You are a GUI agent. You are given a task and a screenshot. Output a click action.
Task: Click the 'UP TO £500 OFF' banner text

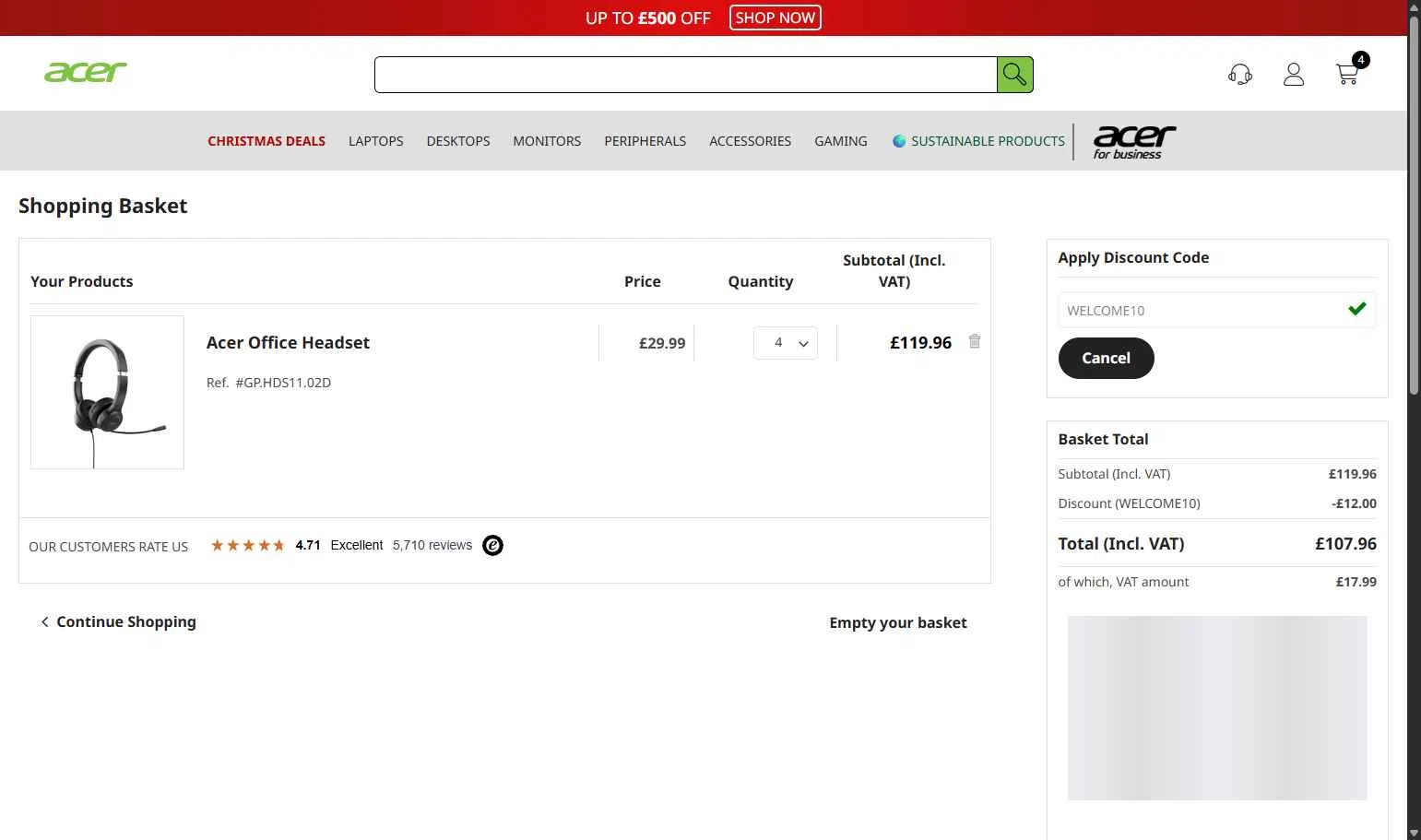point(648,18)
